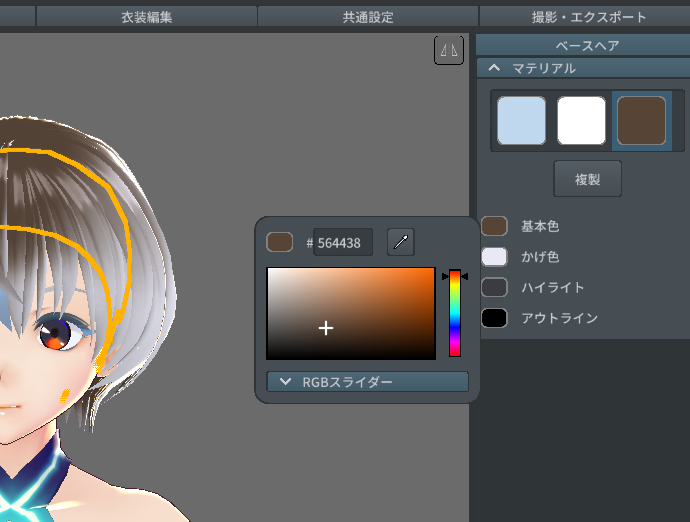Edit the ハイライト color swatch

(495, 288)
